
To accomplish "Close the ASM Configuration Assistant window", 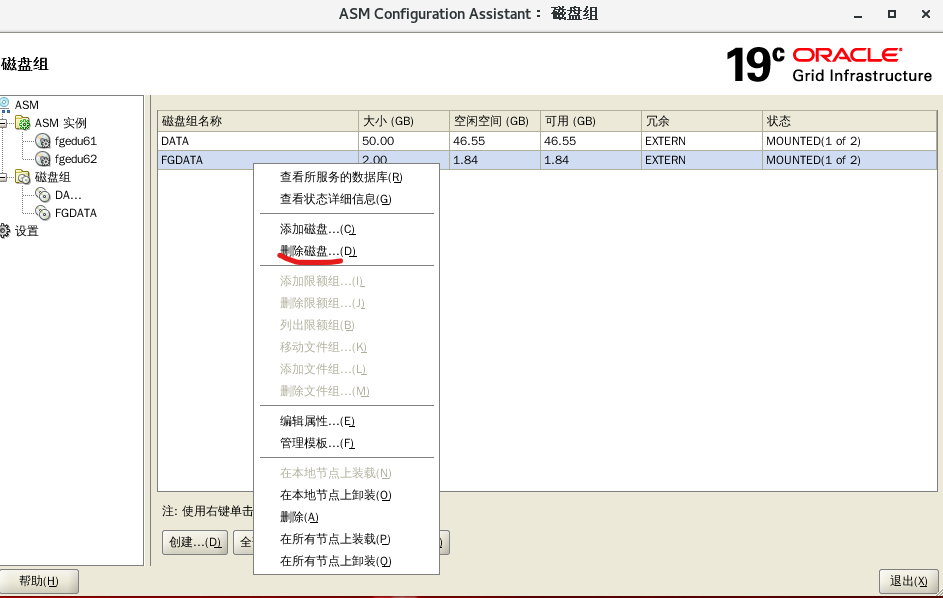I will pyautogui.click(x=926, y=14).
